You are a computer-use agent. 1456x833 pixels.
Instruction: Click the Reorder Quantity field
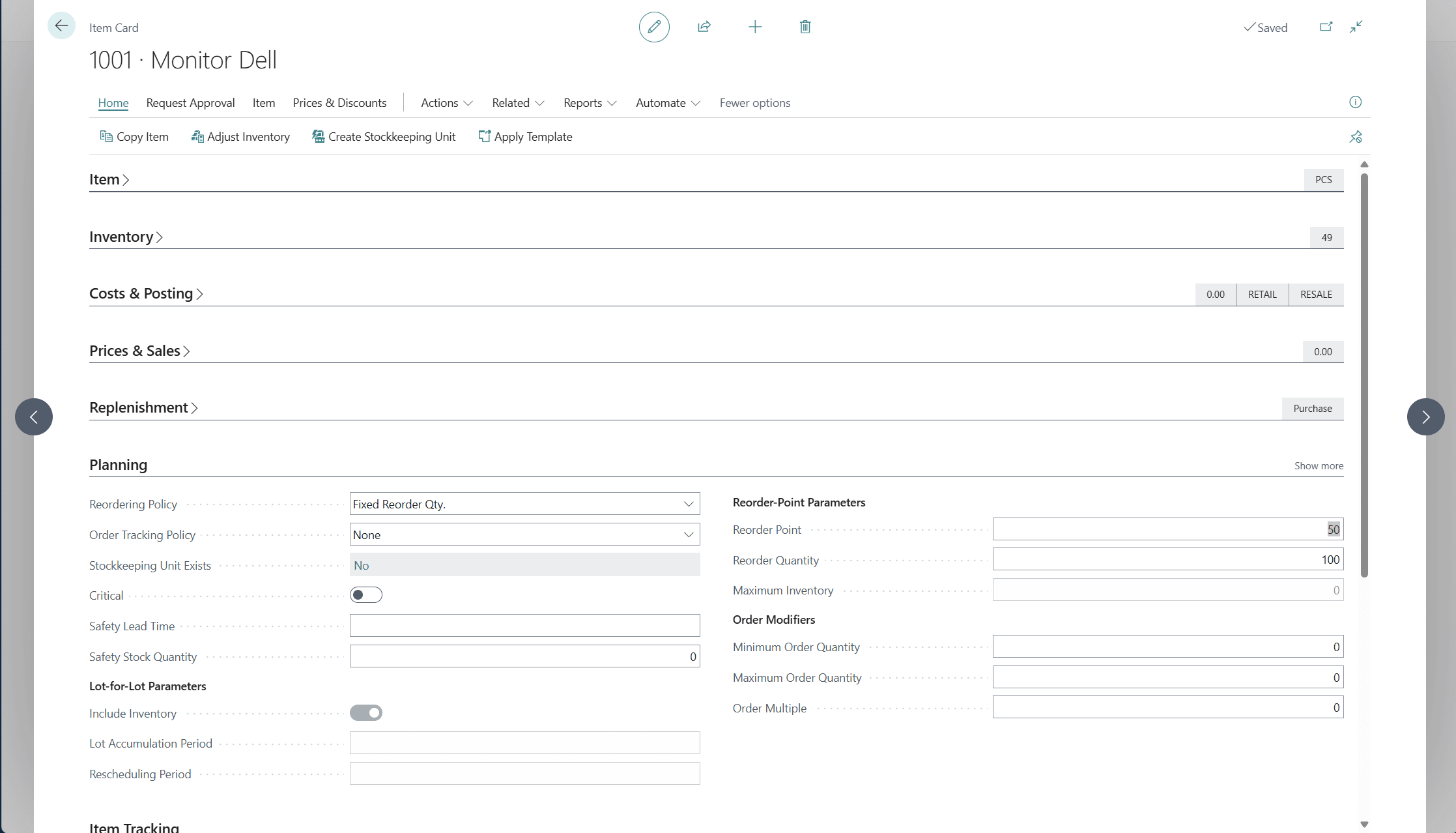coord(1168,560)
